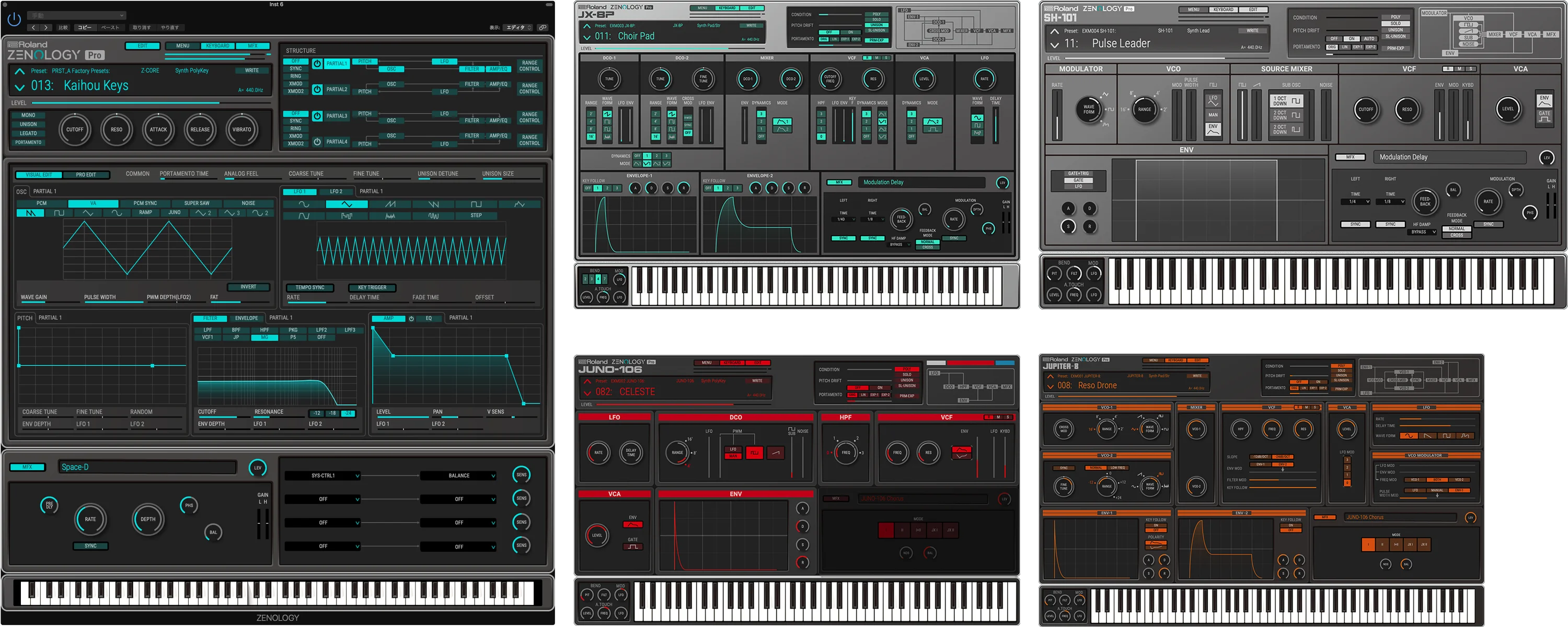Adjust the LEVEL slider in main Zenology

point(151,103)
